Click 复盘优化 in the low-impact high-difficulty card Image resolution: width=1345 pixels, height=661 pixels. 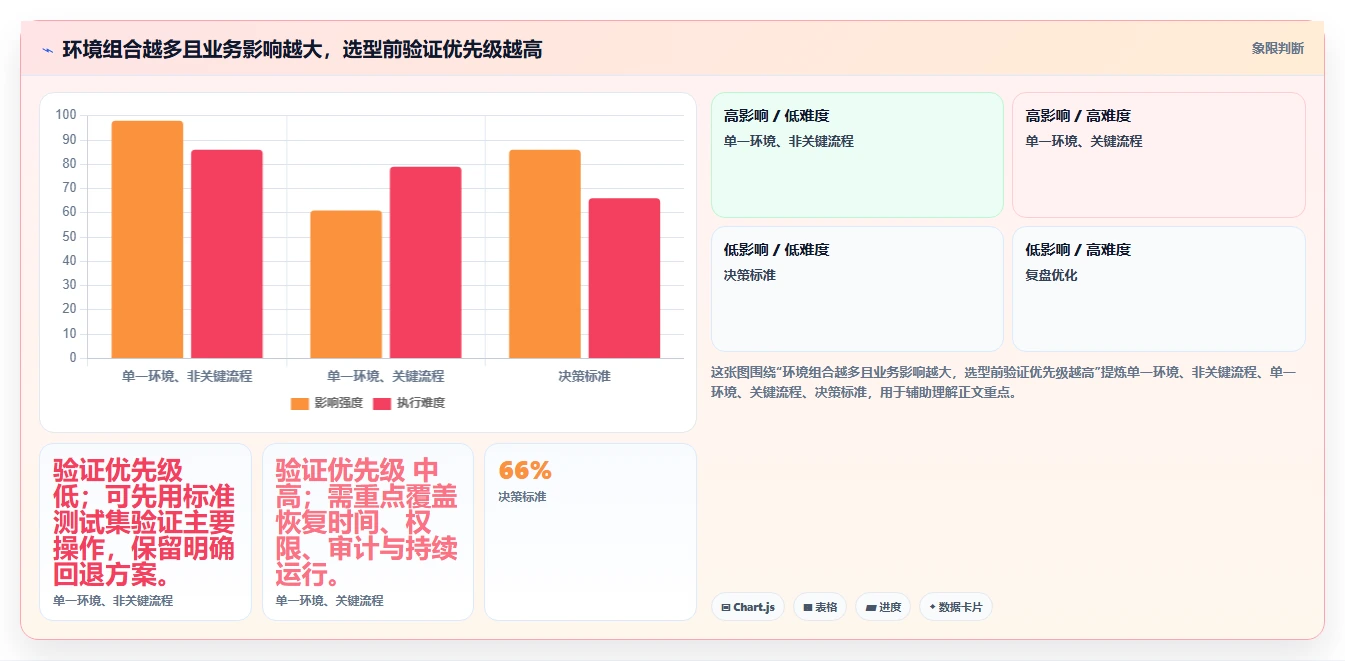(x=1051, y=275)
